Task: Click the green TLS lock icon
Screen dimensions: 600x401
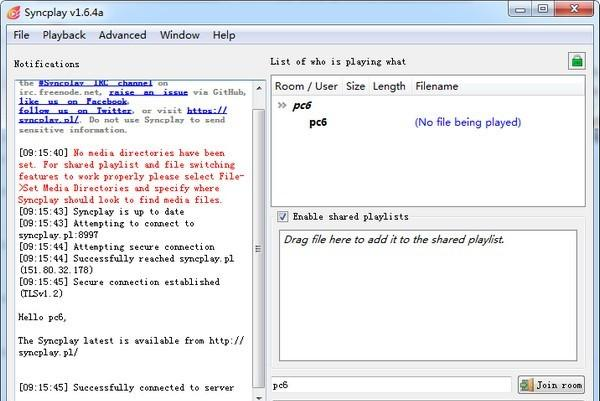Action: 576,61
